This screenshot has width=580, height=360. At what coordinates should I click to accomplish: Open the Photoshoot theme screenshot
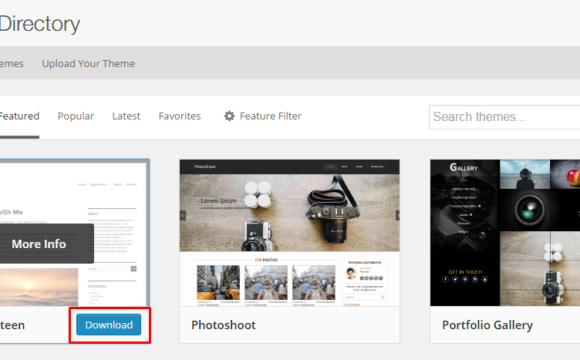click(x=290, y=233)
